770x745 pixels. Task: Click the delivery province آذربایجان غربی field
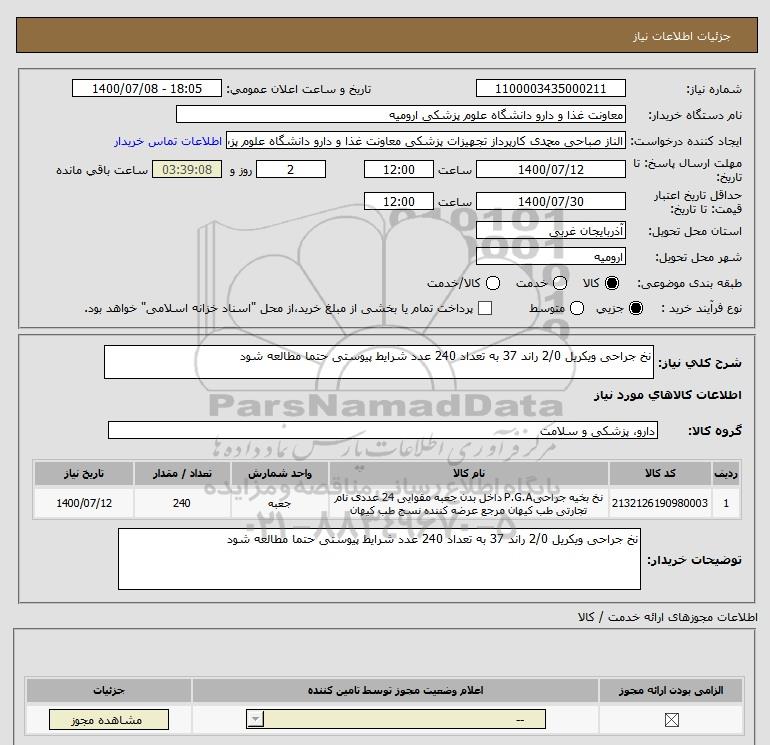click(x=550, y=230)
